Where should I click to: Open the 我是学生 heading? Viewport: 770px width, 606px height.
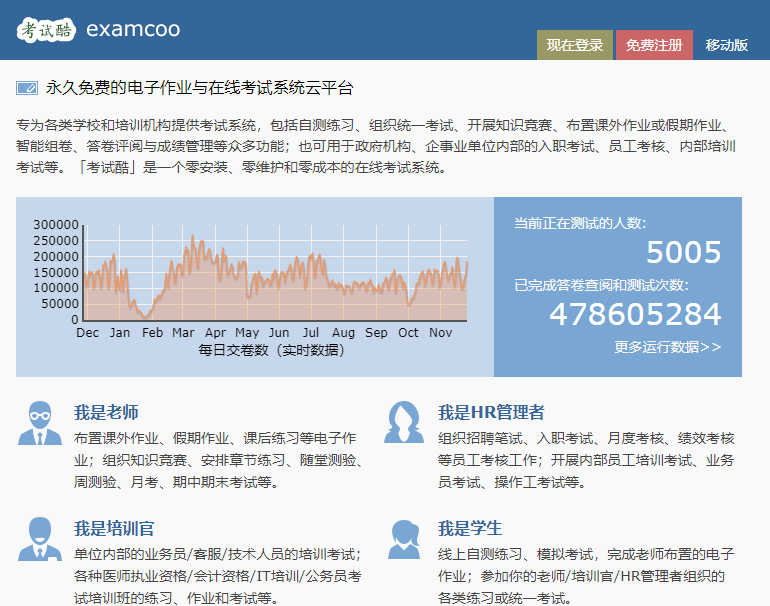tap(470, 528)
